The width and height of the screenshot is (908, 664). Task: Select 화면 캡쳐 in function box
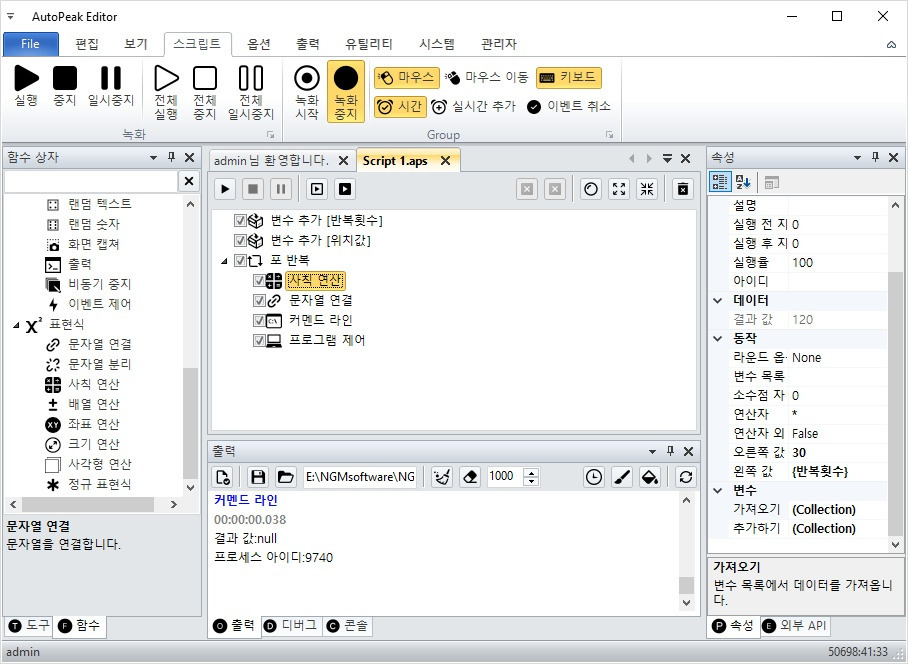(93, 244)
